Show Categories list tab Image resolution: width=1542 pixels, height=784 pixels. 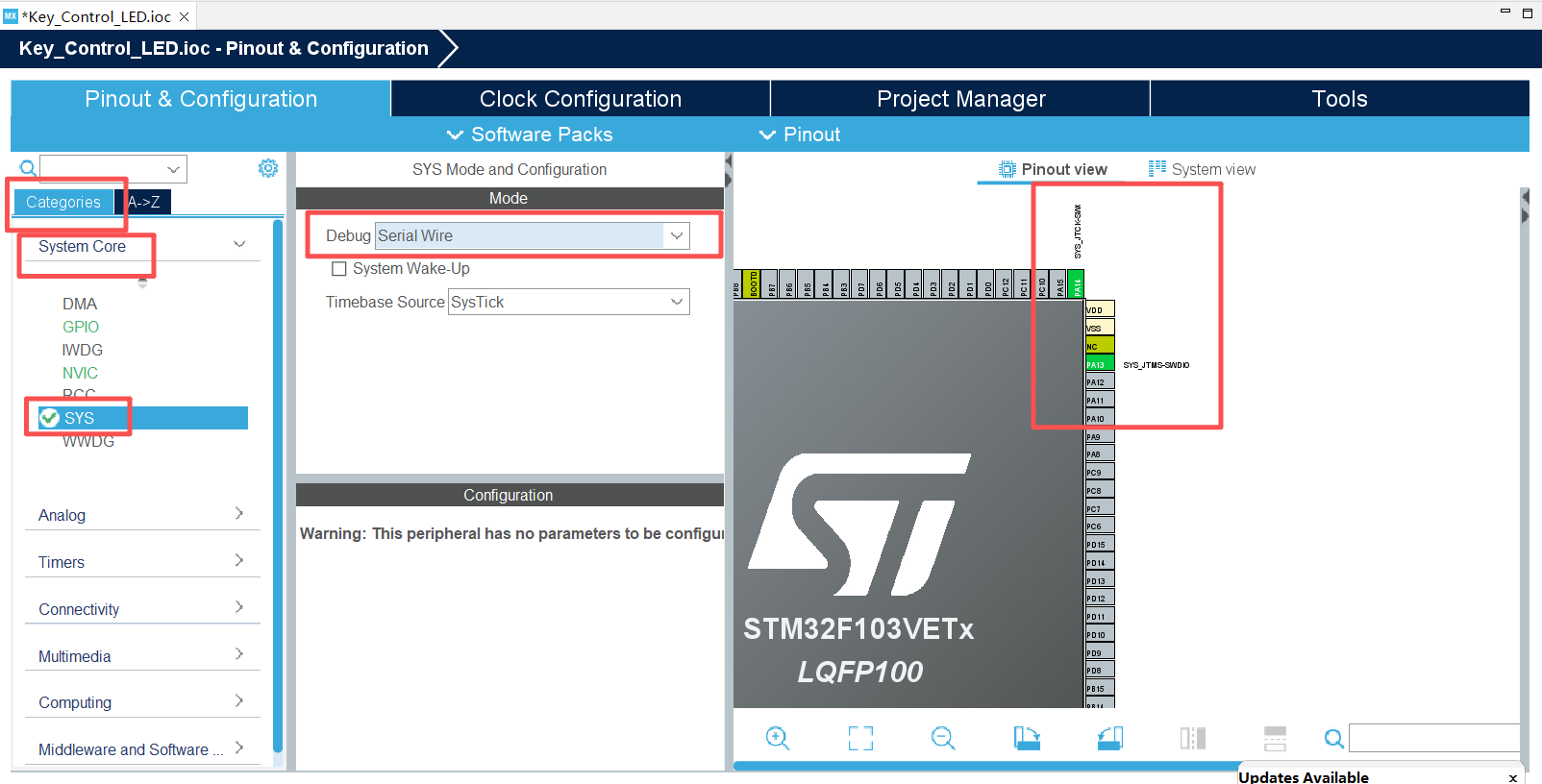(x=63, y=202)
